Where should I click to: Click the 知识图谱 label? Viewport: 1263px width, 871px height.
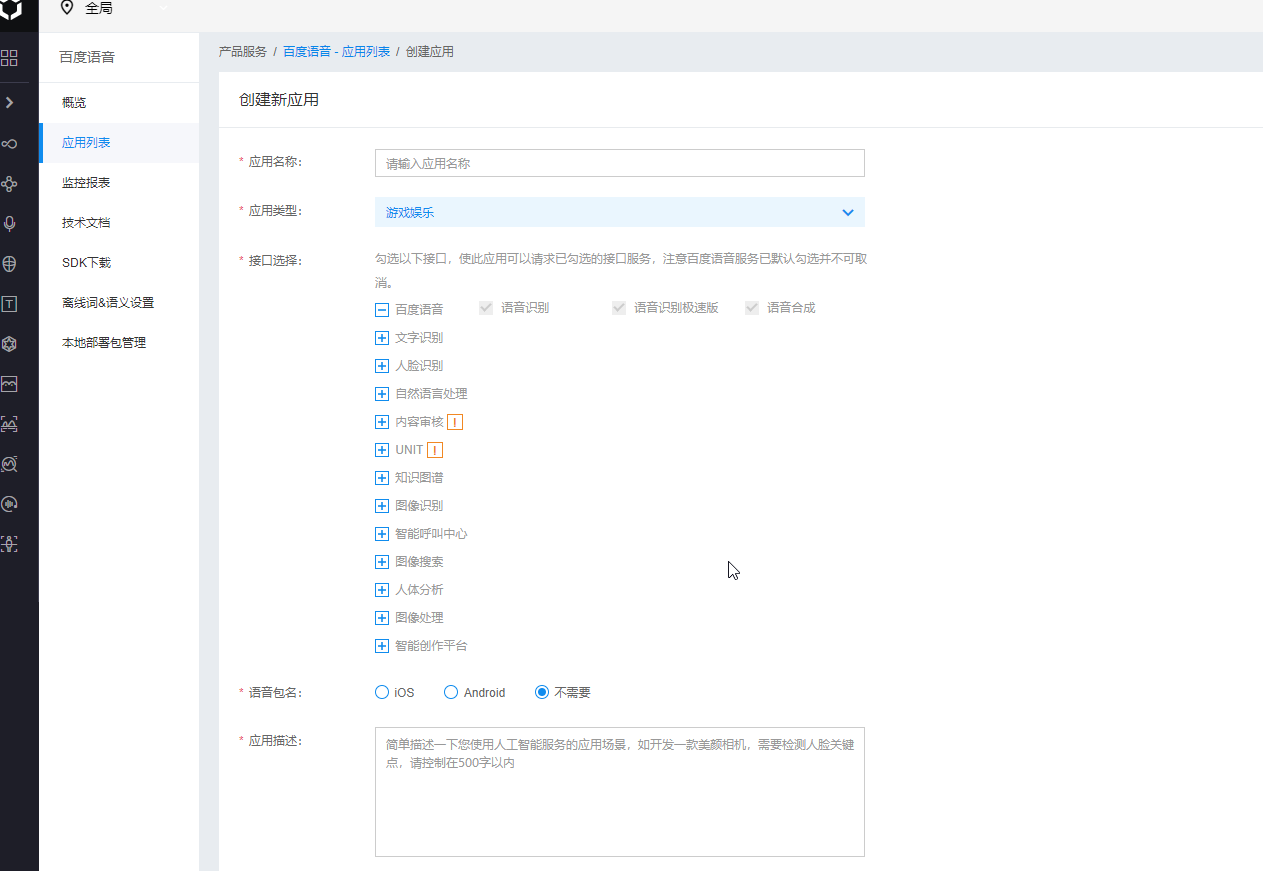(419, 478)
